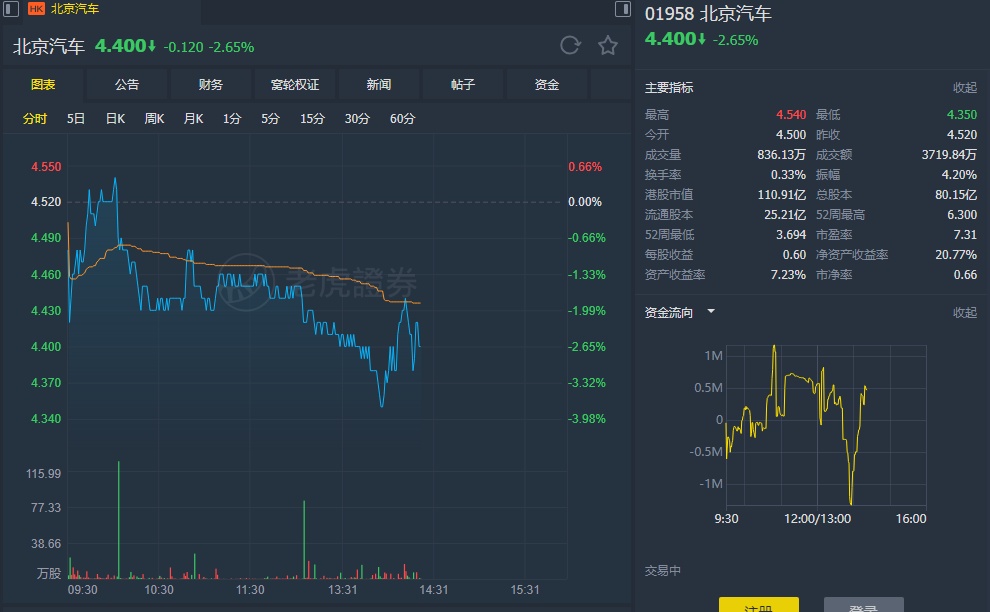Screen dimensions: 990x612
Task: Click the orange HK market badge icon
Action: pyautogui.click(x=37, y=9)
